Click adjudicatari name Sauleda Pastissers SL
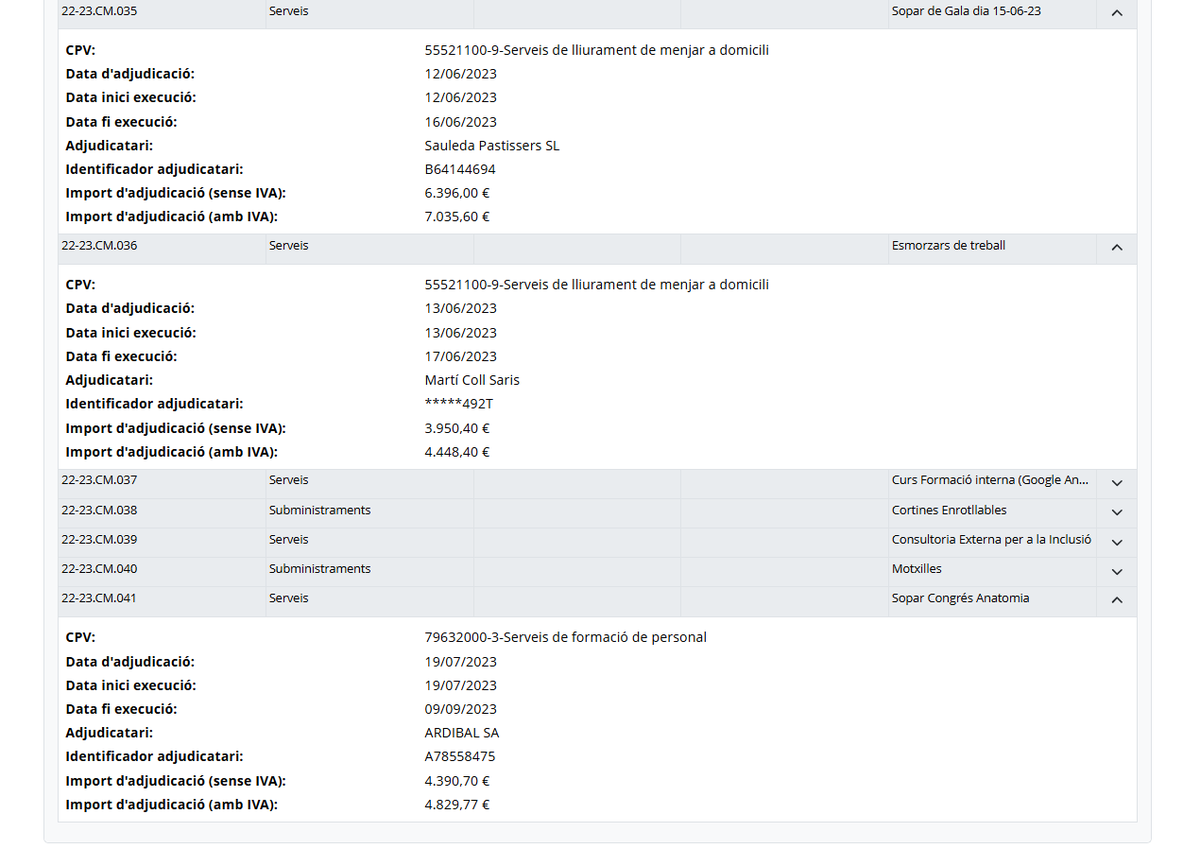This screenshot has width=1200, height=866. [x=492, y=145]
